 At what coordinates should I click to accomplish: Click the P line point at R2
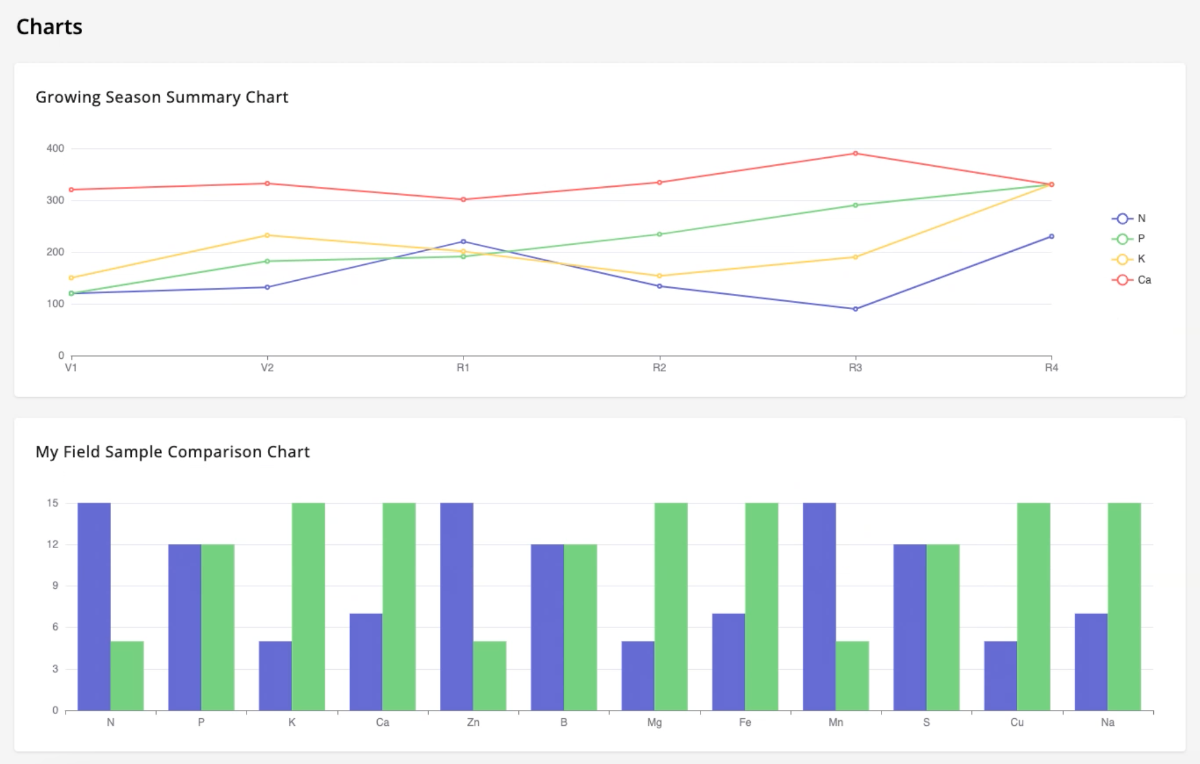click(659, 234)
